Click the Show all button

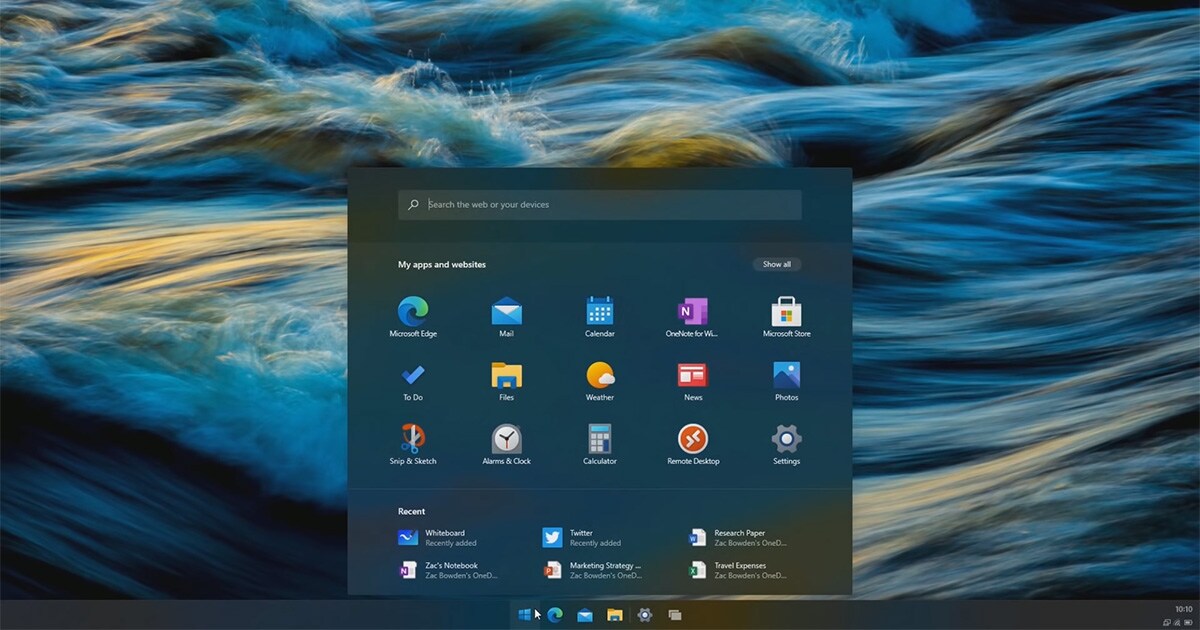pyautogui.click(x=777, y=264)
